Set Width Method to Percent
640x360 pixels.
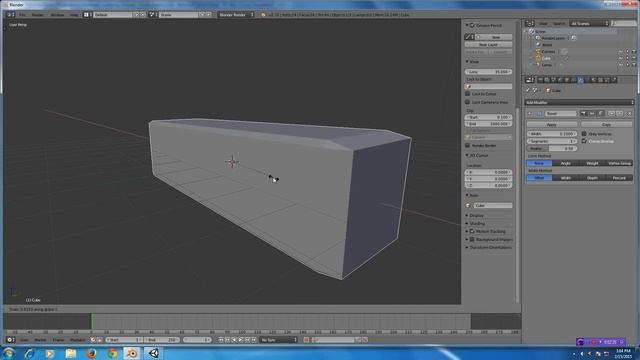pos(619,178)
